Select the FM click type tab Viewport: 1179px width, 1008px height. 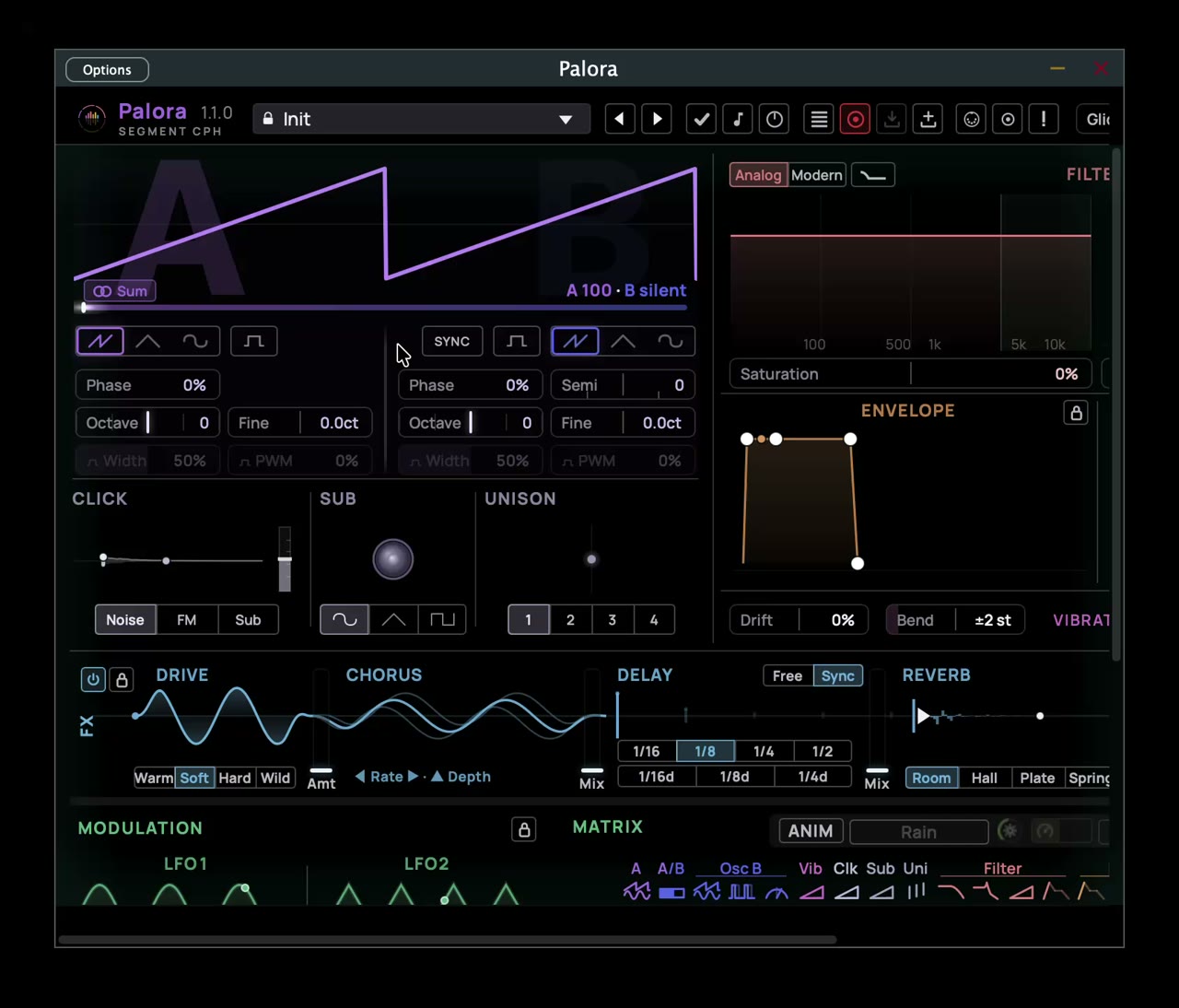tap(187, 620)
